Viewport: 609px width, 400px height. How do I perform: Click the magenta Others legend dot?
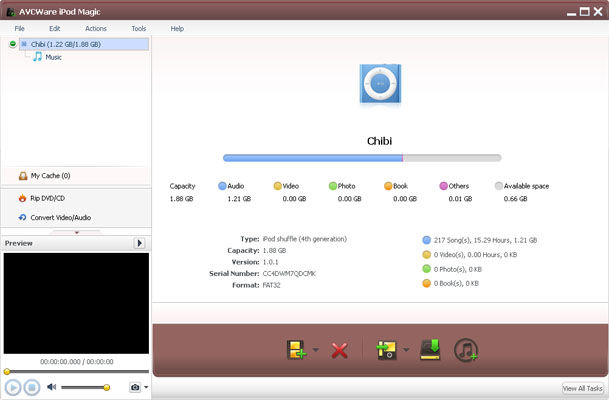tap(443, 186)
